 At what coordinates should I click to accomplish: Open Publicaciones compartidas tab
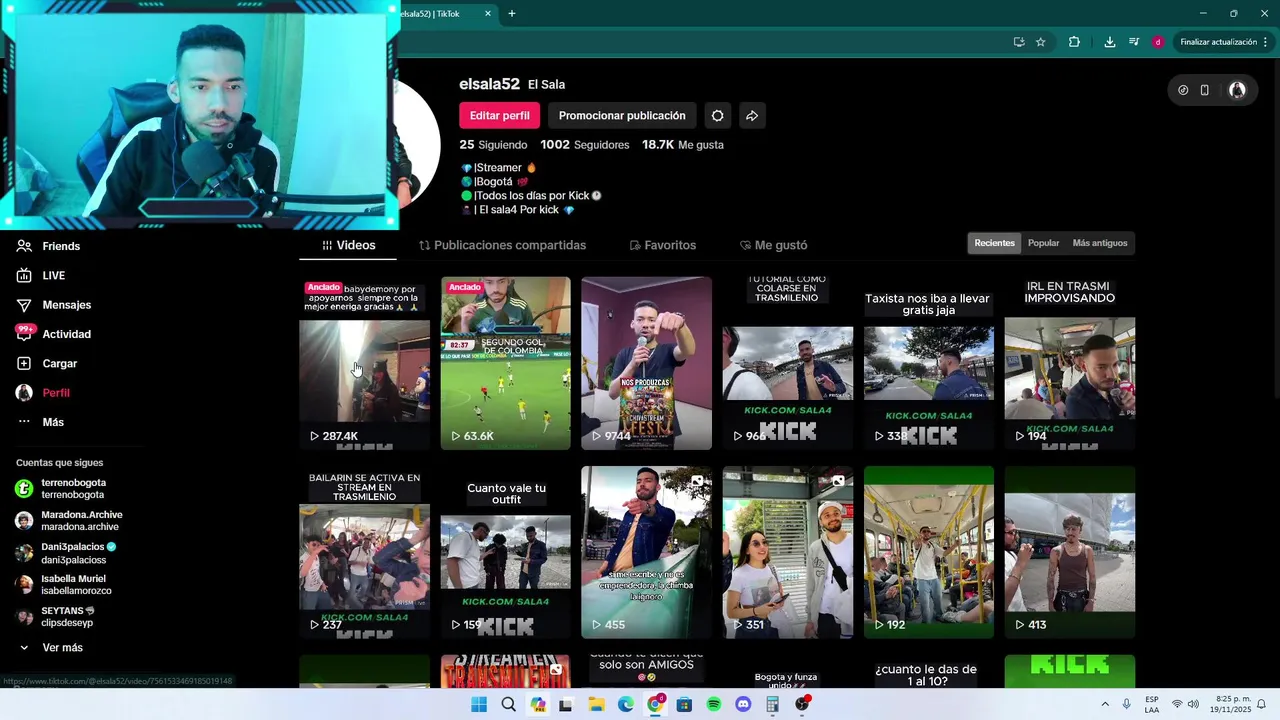tap(502, 245)
